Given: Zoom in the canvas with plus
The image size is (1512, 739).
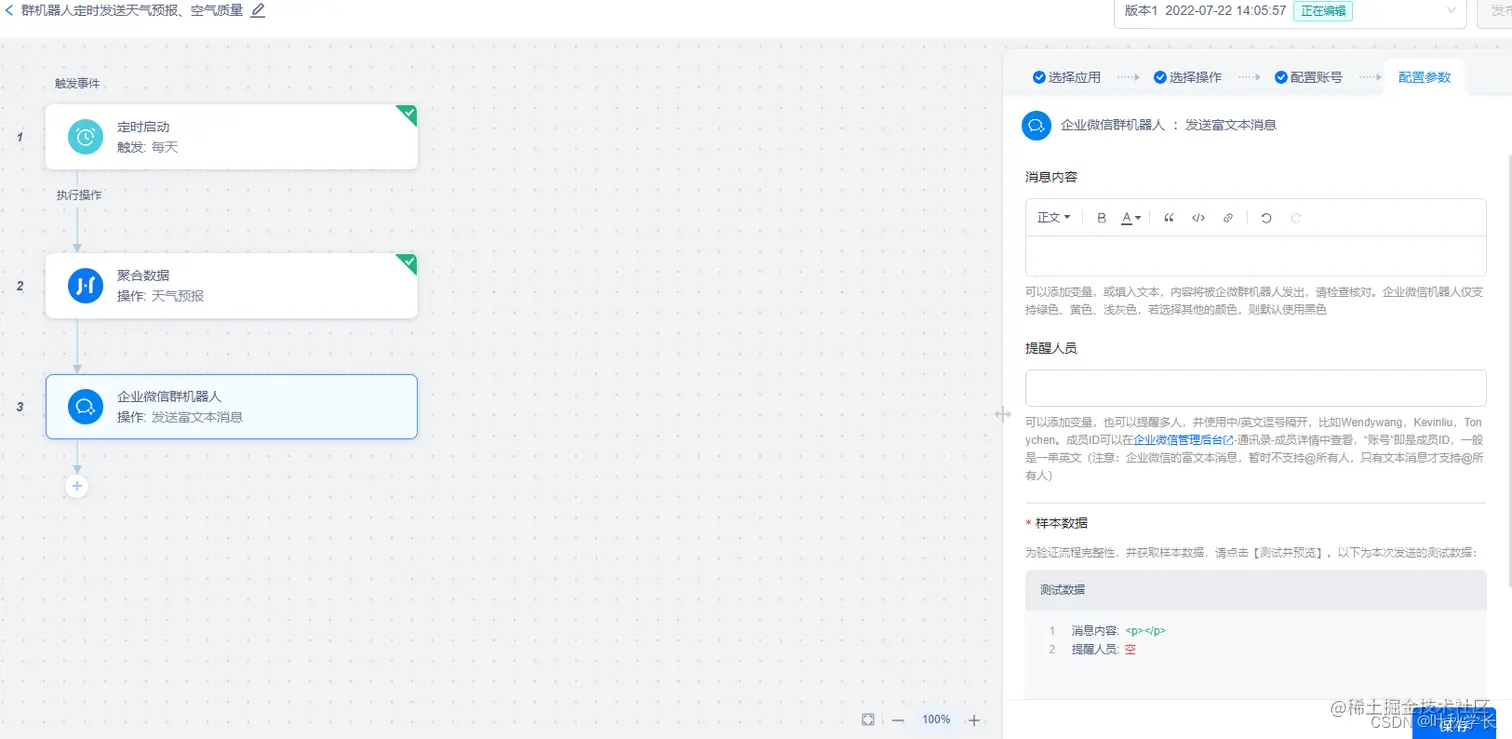Looking at the screenshot, I should coord(974,720).
